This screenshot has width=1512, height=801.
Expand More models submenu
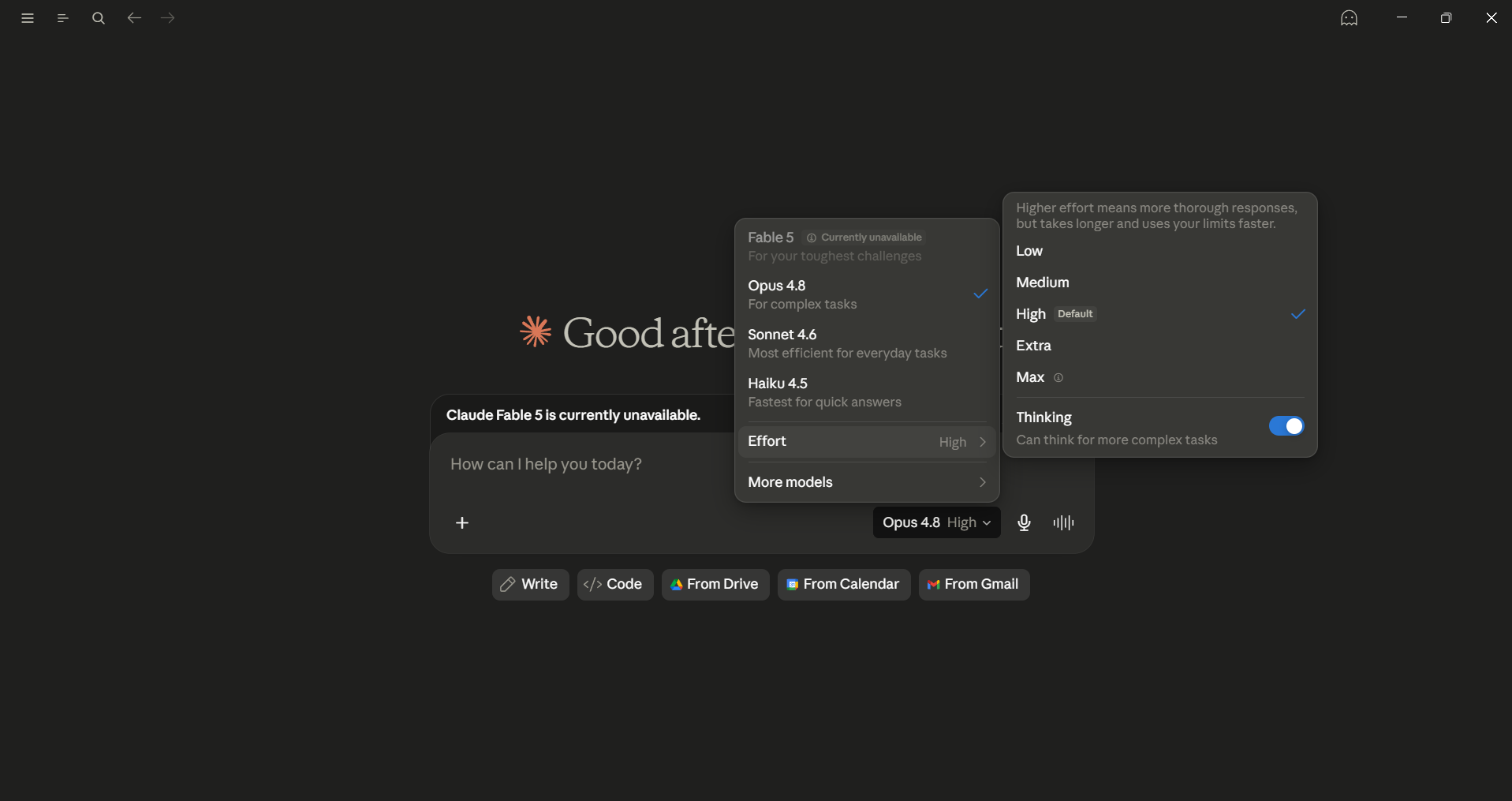point(867,482)
